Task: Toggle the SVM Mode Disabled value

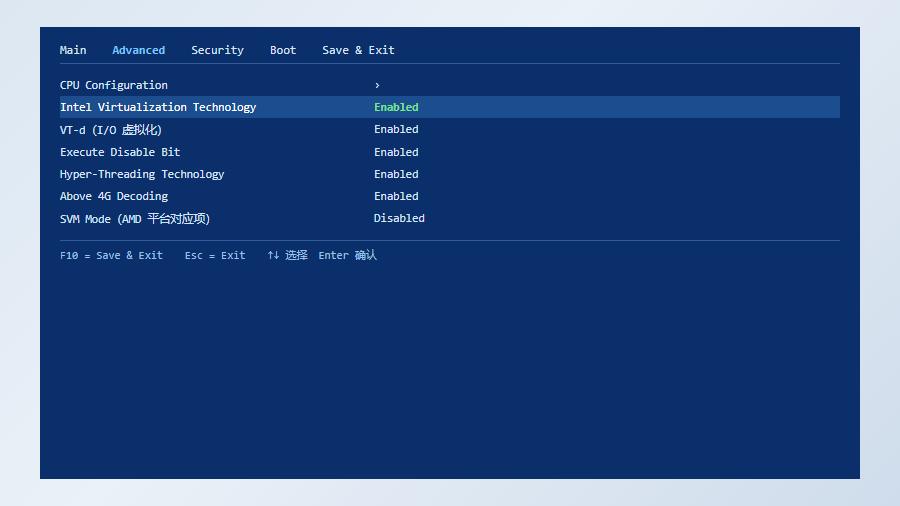Action: [x=399, y=218]
